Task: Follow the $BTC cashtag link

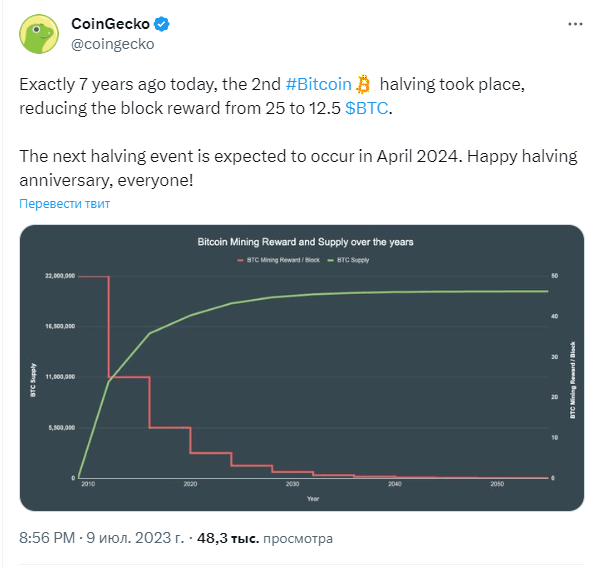Action: (367, 108)
